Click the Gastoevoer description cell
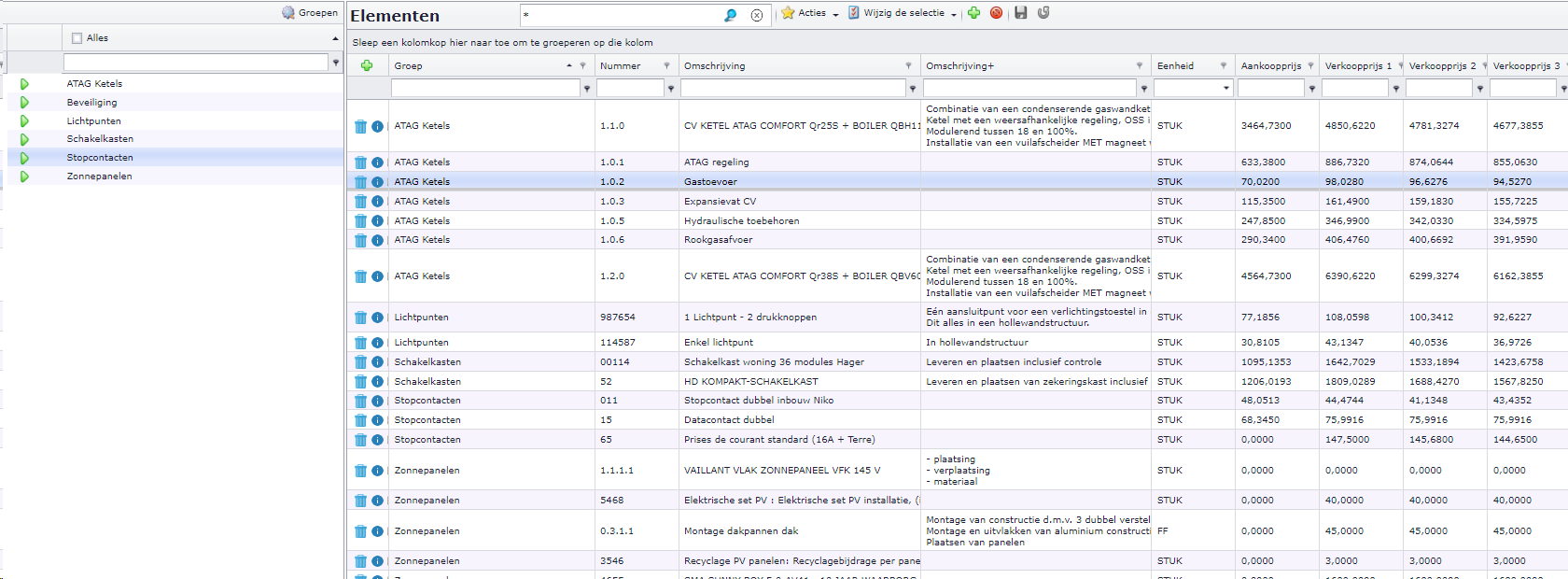The image size is (1568, 579). [x=800, y=182]
